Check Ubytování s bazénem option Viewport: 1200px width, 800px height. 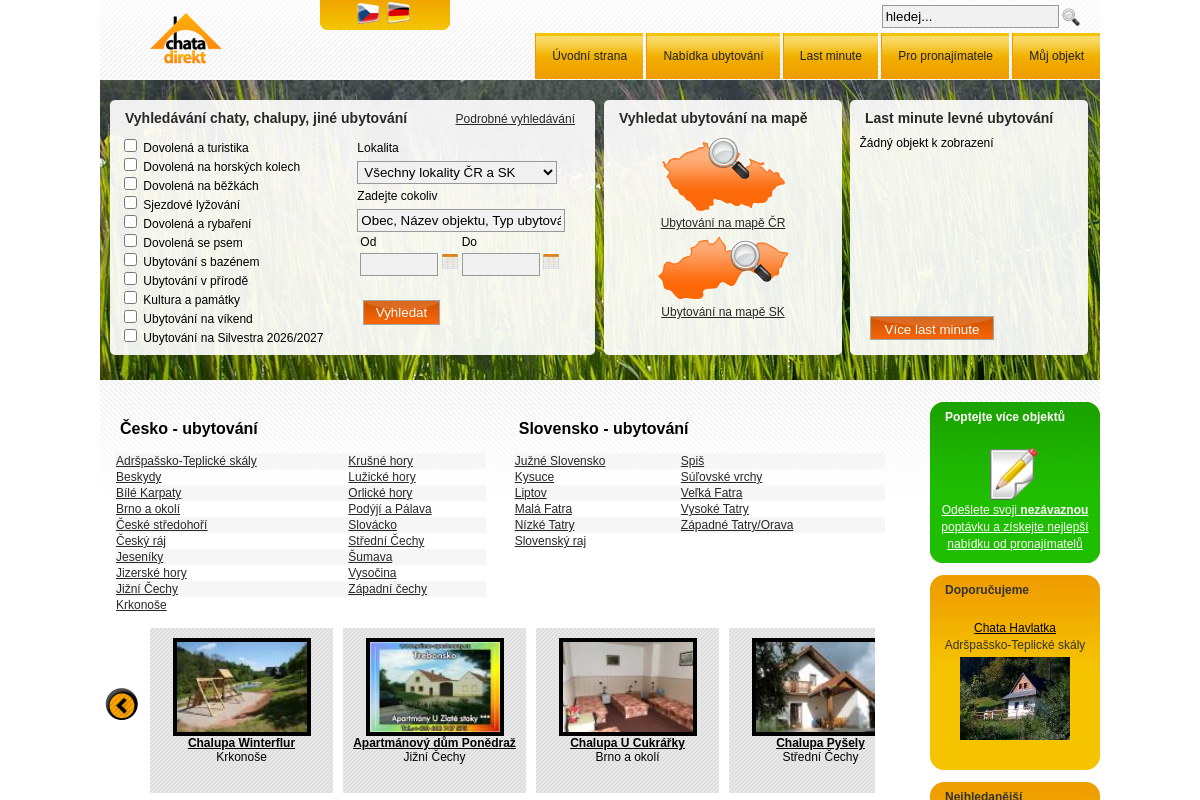pyautogui.click(x=131, y=260)
